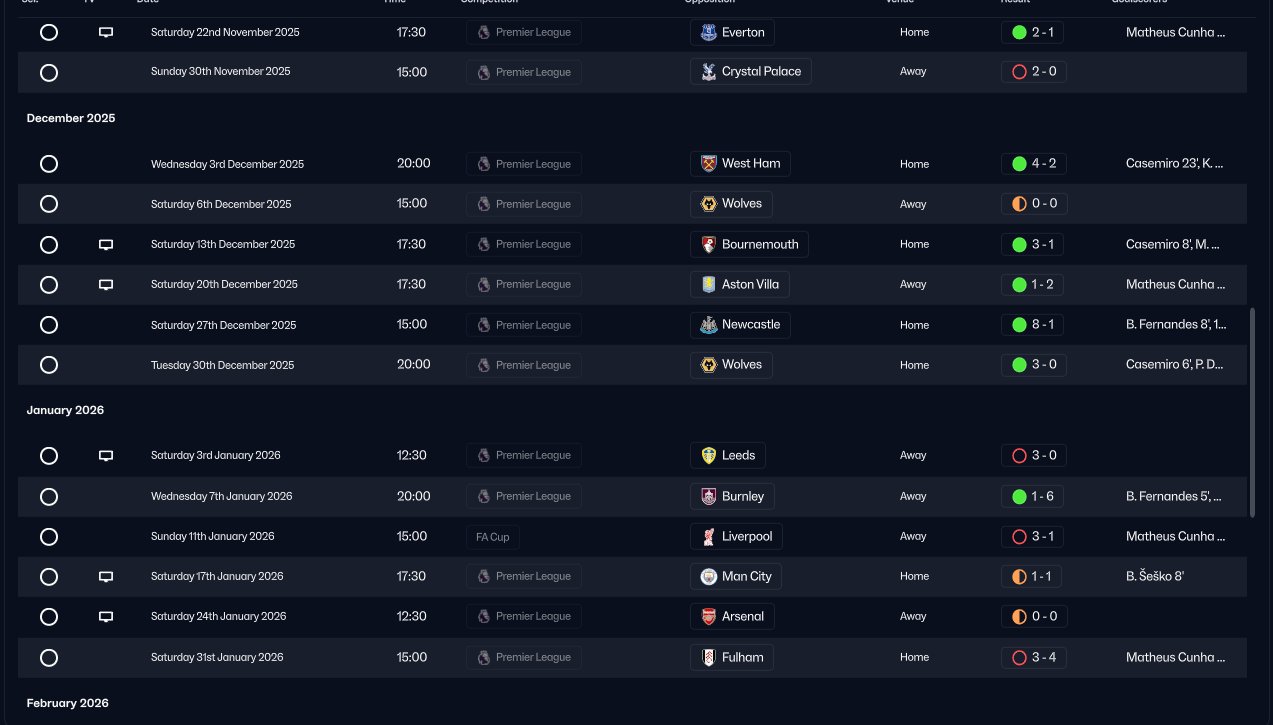This screenshot has height=725, width=1273.
Task: Click the green win indicator for Newcastle 8 - 1
Action: click(1019, 325)
